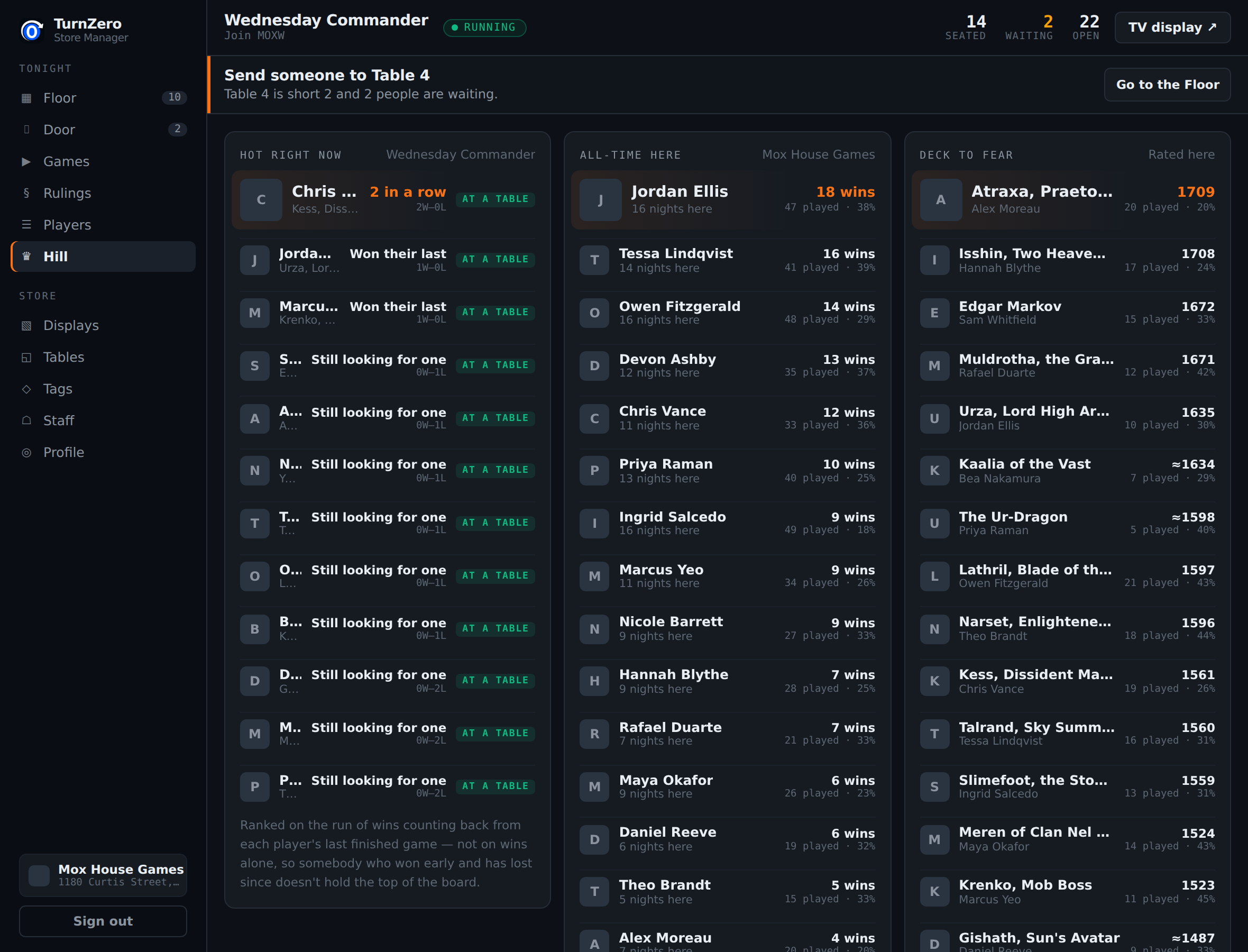Select Devon Ashby row name
Screen dimensions: 1248x952
coord(667,359)
